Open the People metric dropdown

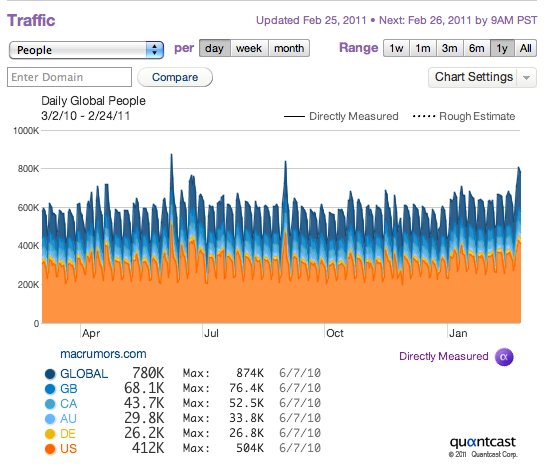click(86, 50)
